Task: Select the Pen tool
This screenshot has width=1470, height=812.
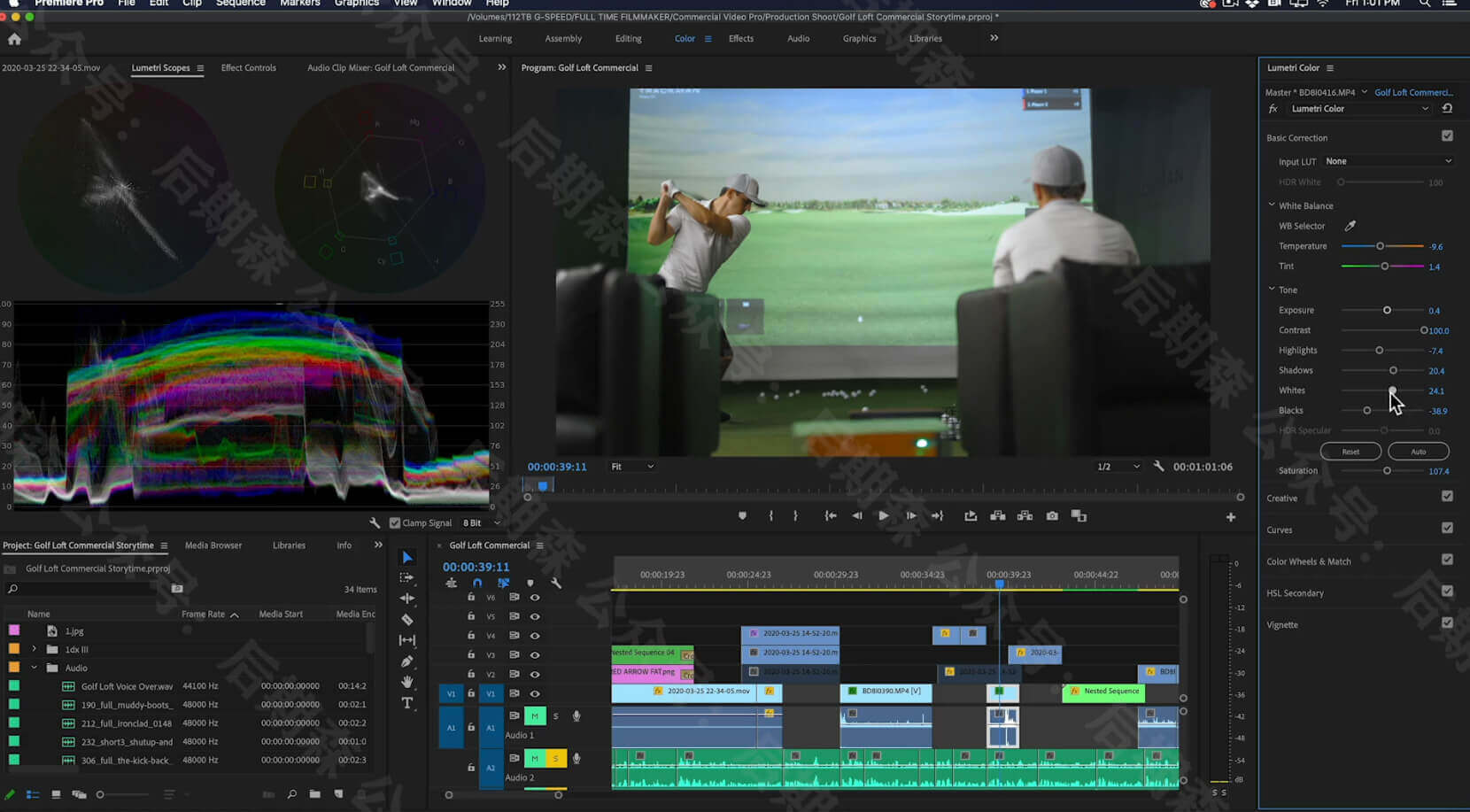Action: pyautogui.click(x=406, y=661)
